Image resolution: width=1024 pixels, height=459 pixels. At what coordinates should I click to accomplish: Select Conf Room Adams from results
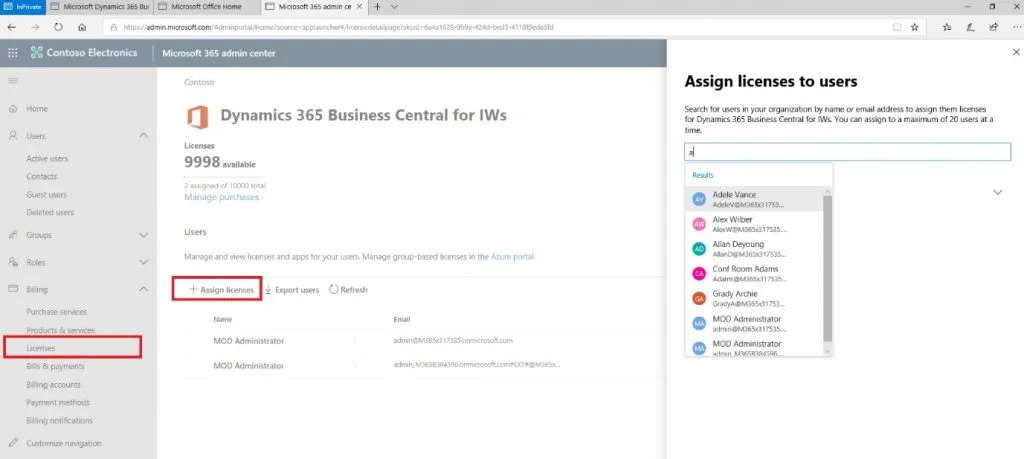754,274
